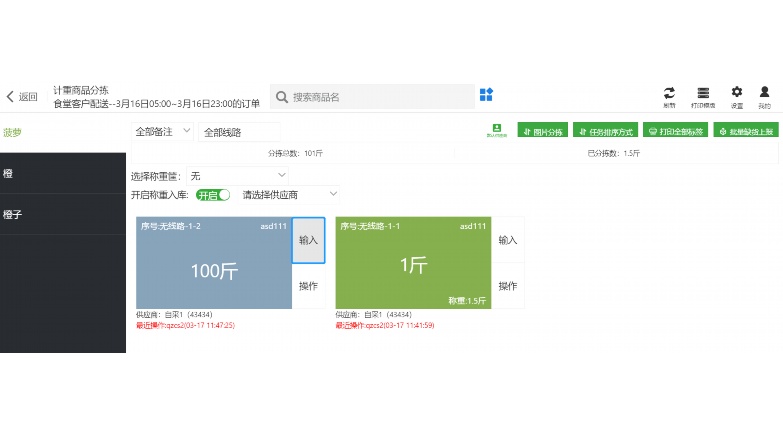Open the 选择称重筐 dropdown showing 无
783x435 pixels.
238,176
